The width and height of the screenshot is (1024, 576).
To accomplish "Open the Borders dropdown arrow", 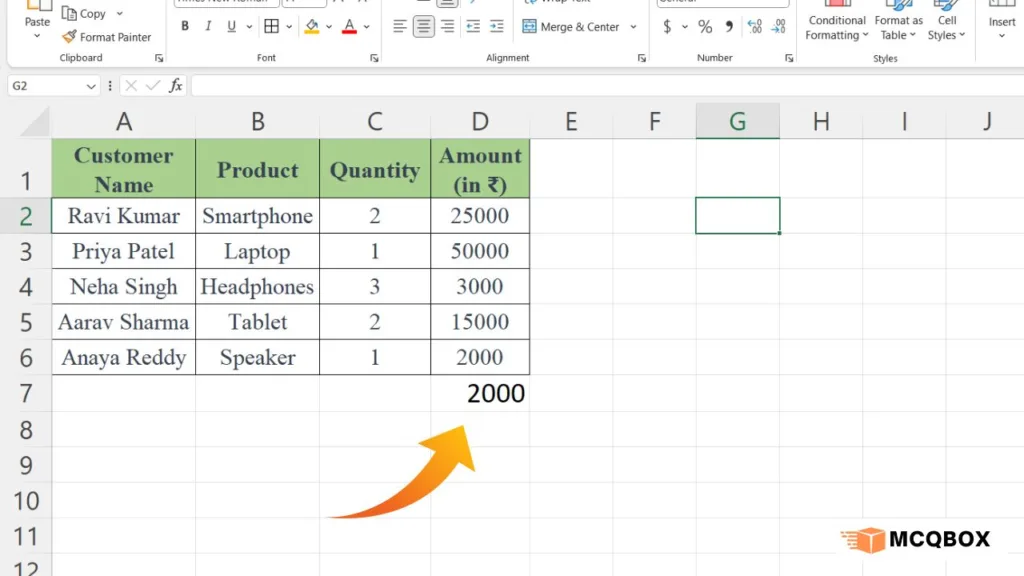I will click(x=290, y=27).
